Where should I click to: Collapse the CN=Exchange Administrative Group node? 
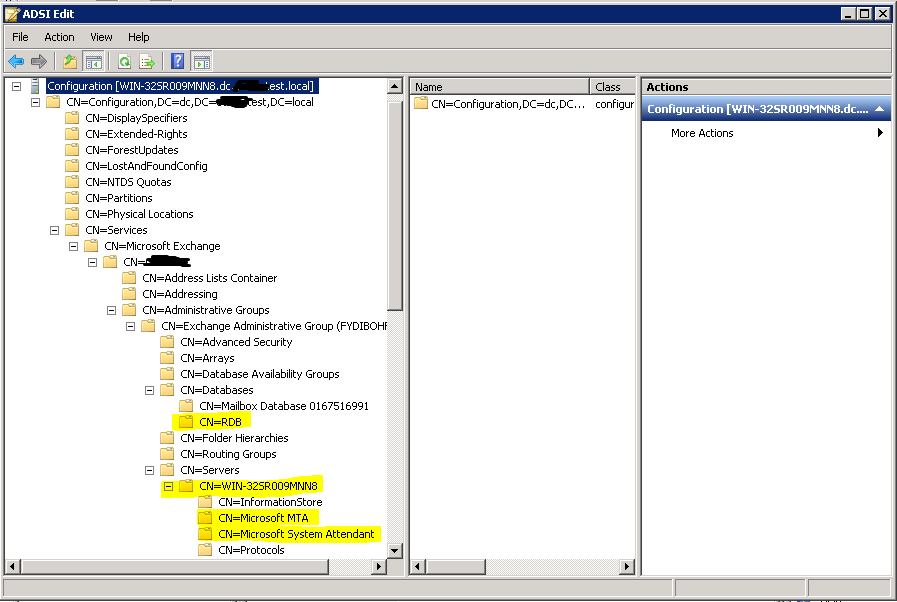130,327
